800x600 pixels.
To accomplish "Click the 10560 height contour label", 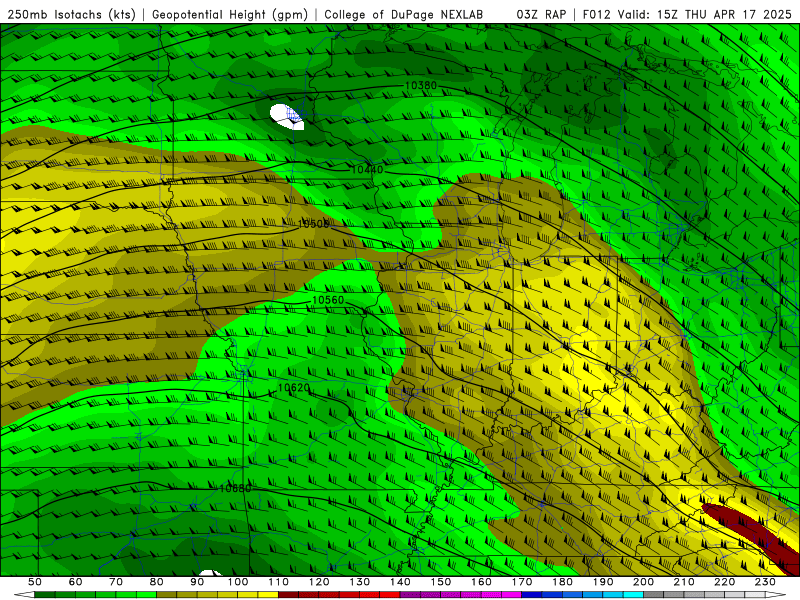I will tap(328, 300).
